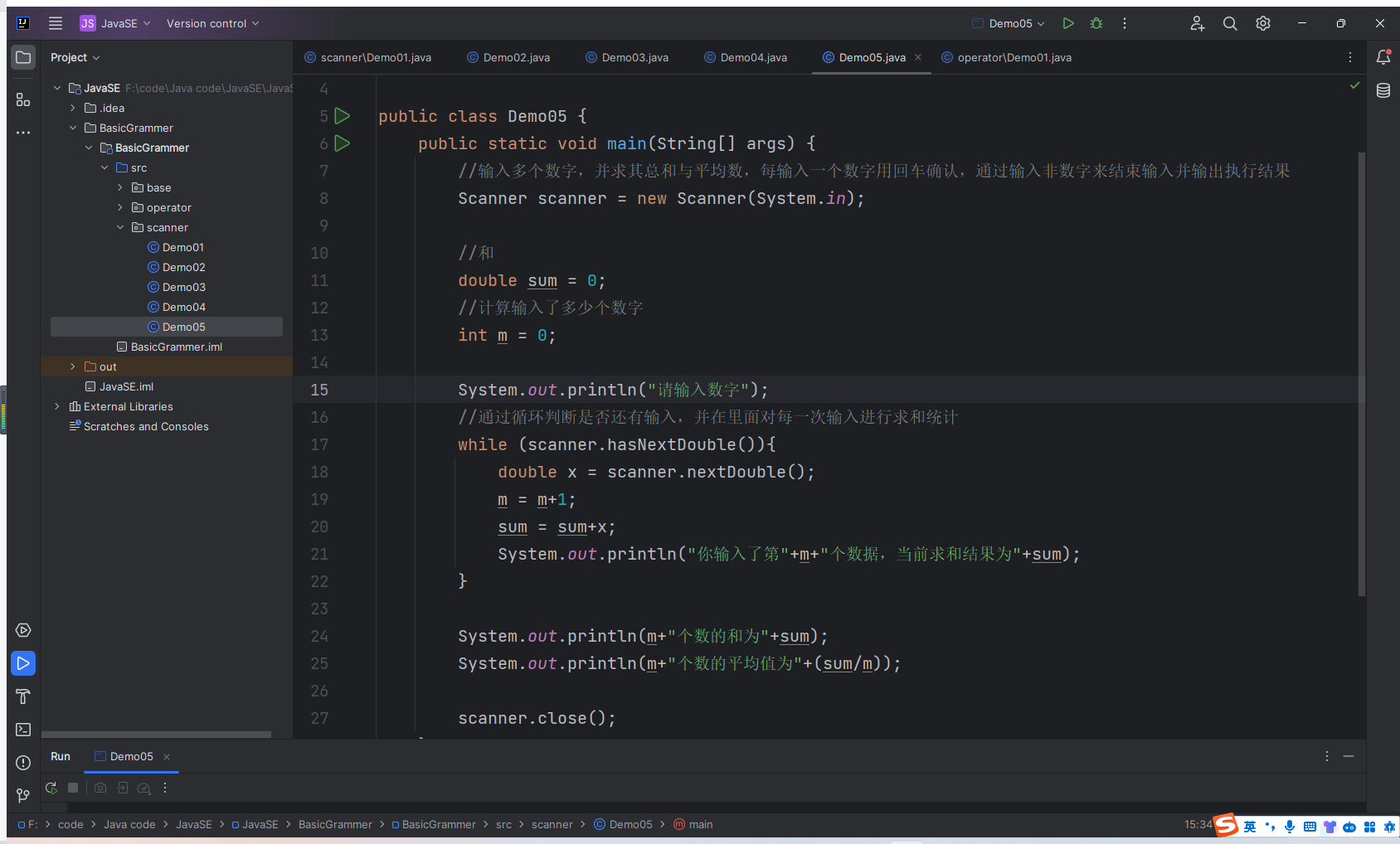This screenshot has height=844, width=1400.
Task: Open IDE settings gear icon
Action: [x=1263, y=23]
